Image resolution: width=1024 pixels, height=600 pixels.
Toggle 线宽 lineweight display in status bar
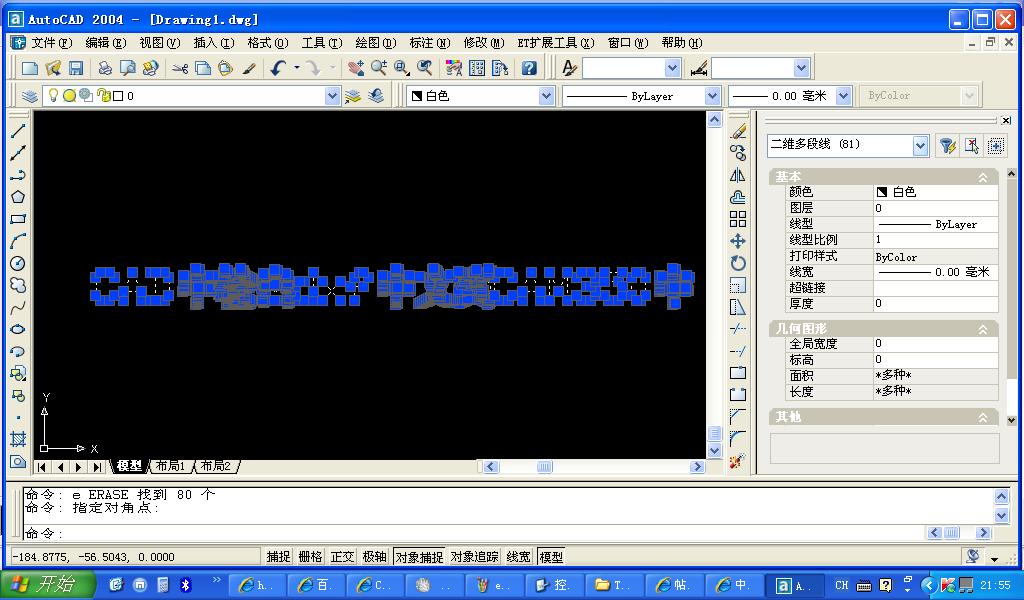[519, 557]
